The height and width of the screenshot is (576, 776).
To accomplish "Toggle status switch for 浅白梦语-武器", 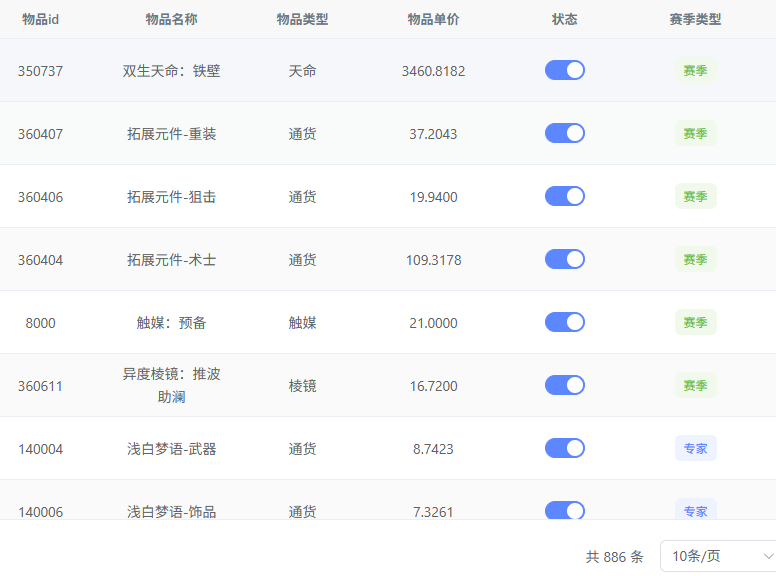I will click(565, 448).
